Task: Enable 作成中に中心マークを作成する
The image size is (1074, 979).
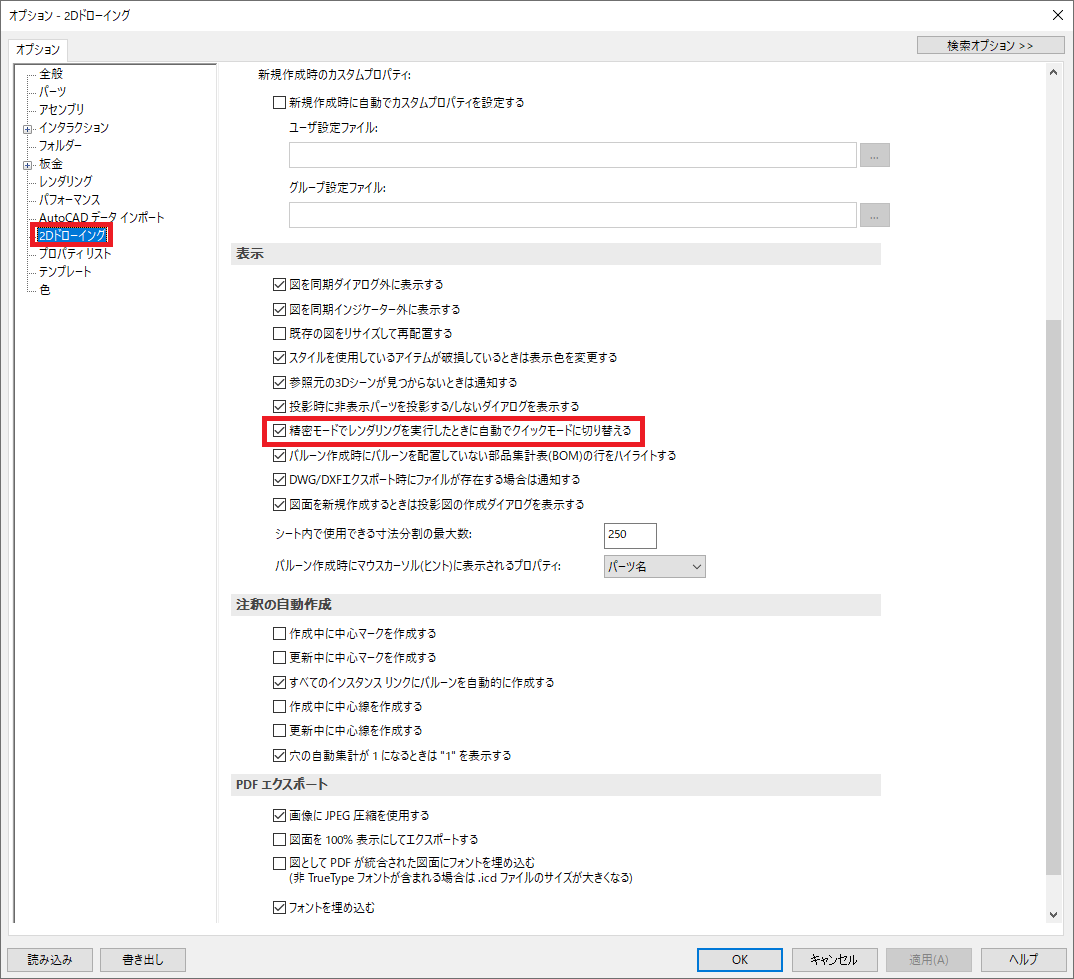Action: click(281, 631)
